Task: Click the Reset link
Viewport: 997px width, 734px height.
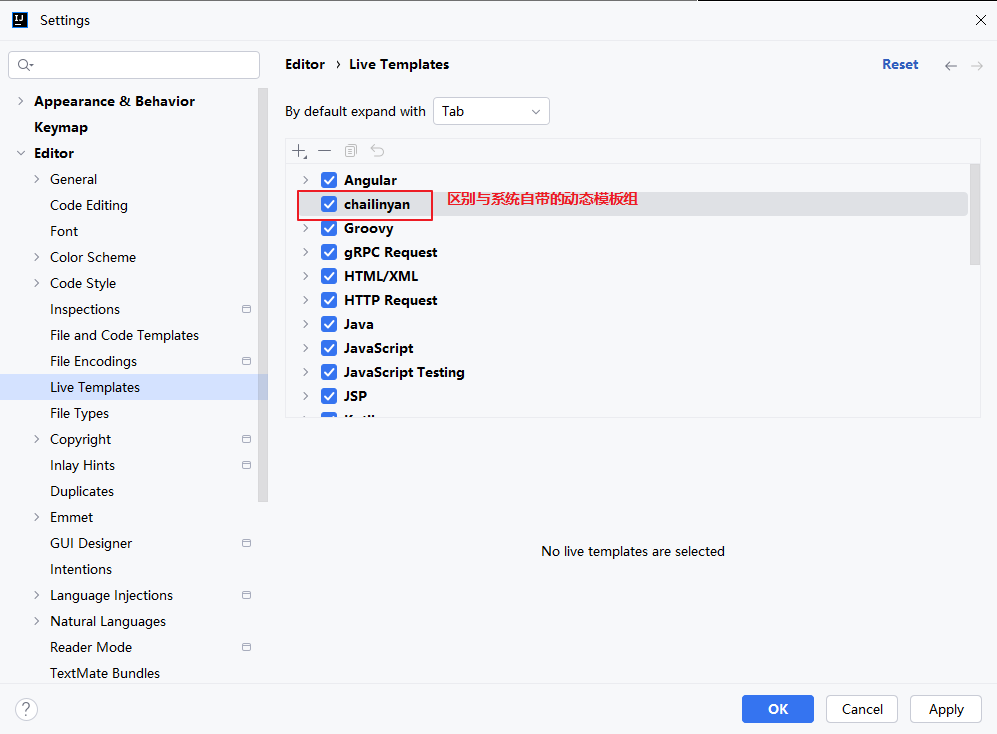Action: pos(900,64)
